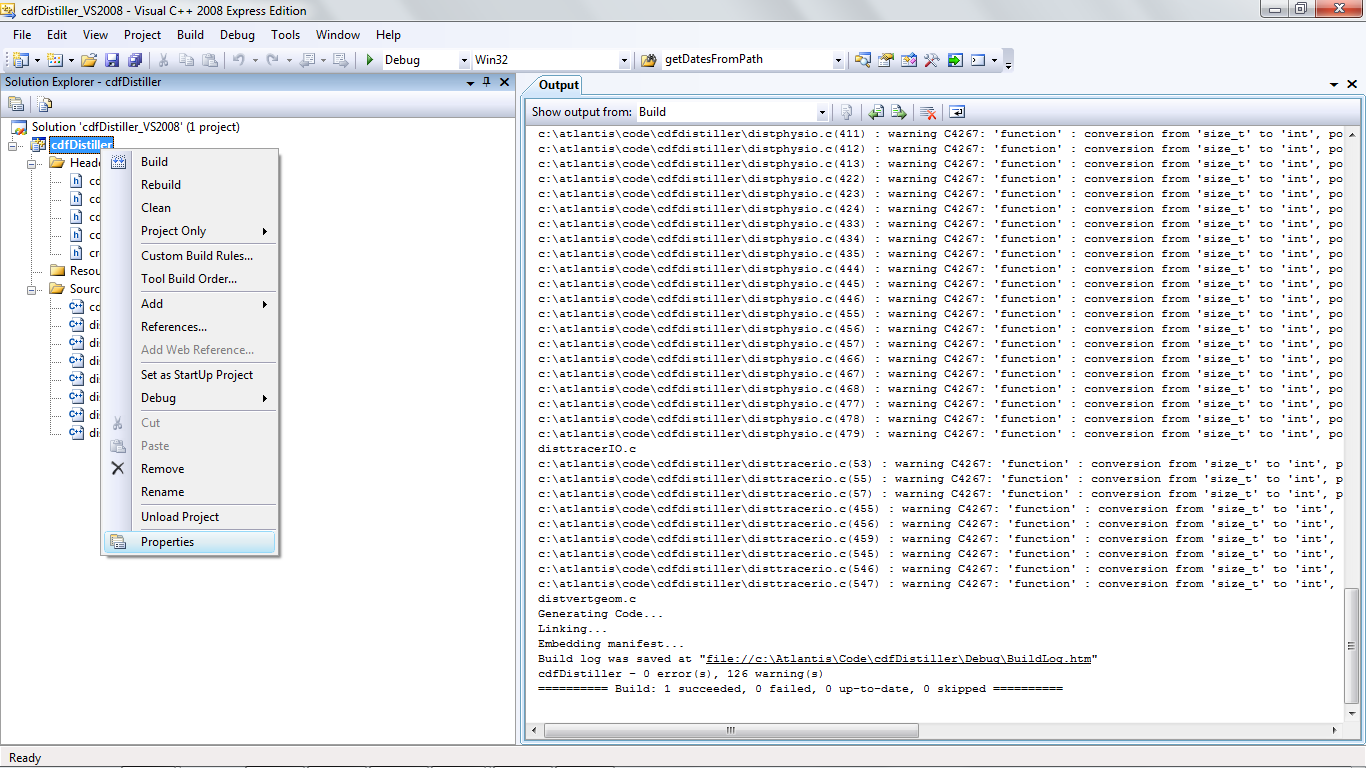Click Set as StartUp Project

(197, 375)
